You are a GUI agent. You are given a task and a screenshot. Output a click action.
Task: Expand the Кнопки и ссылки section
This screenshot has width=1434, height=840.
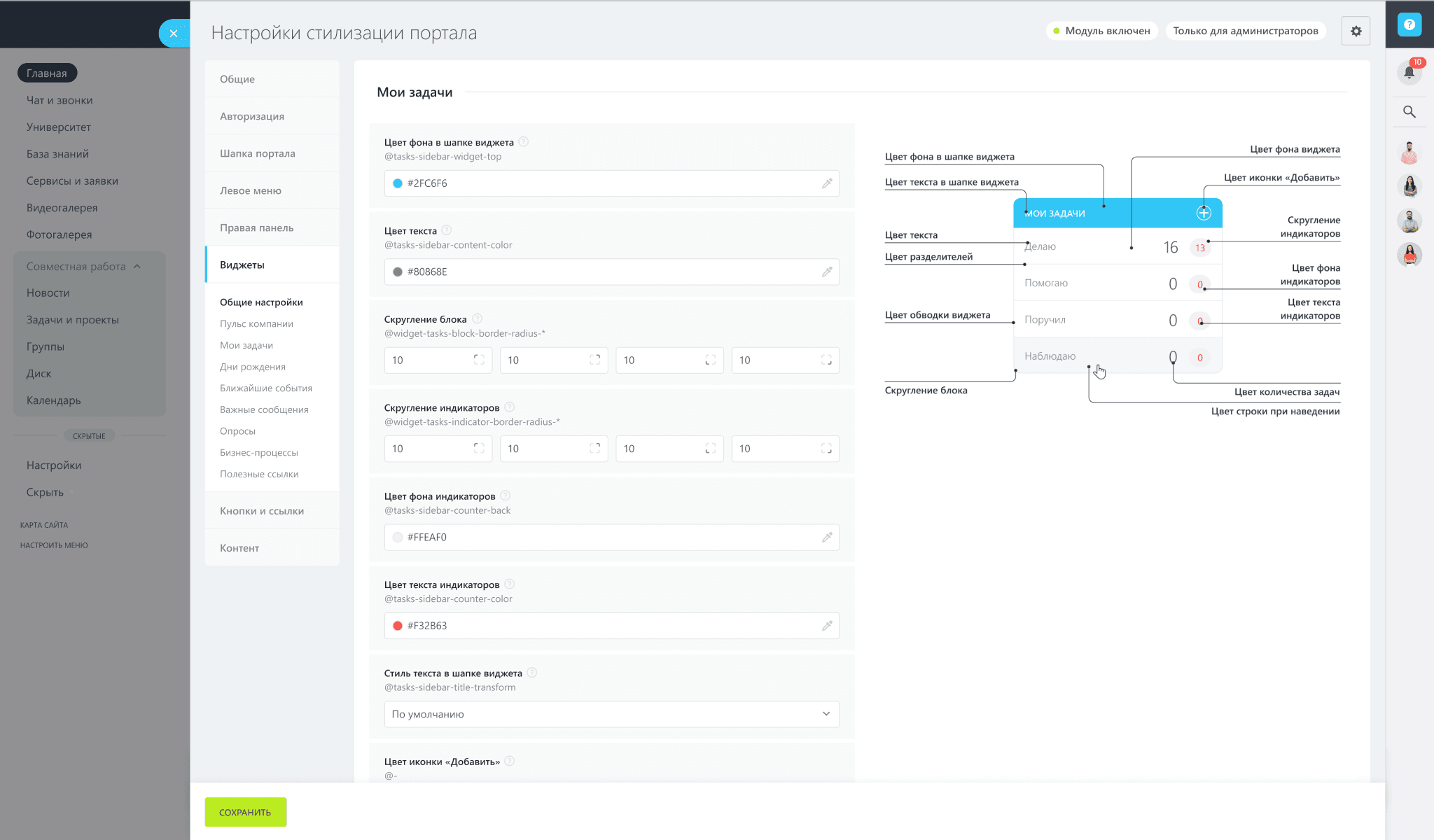(x=262, y=511)
